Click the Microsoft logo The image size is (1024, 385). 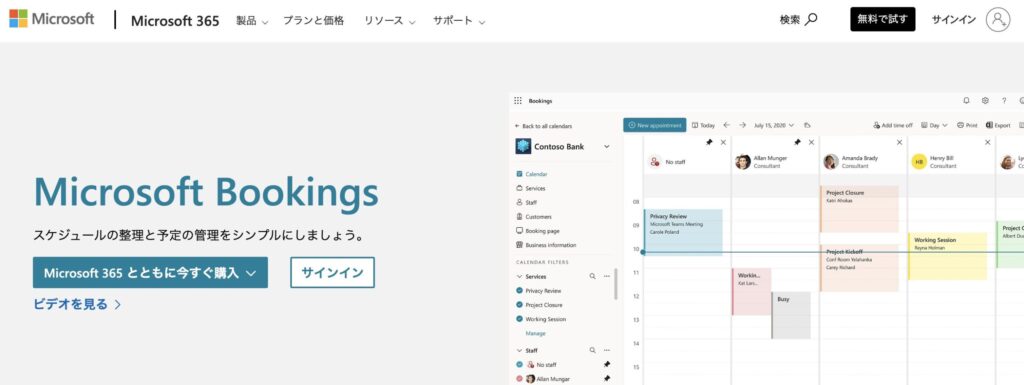52,19
